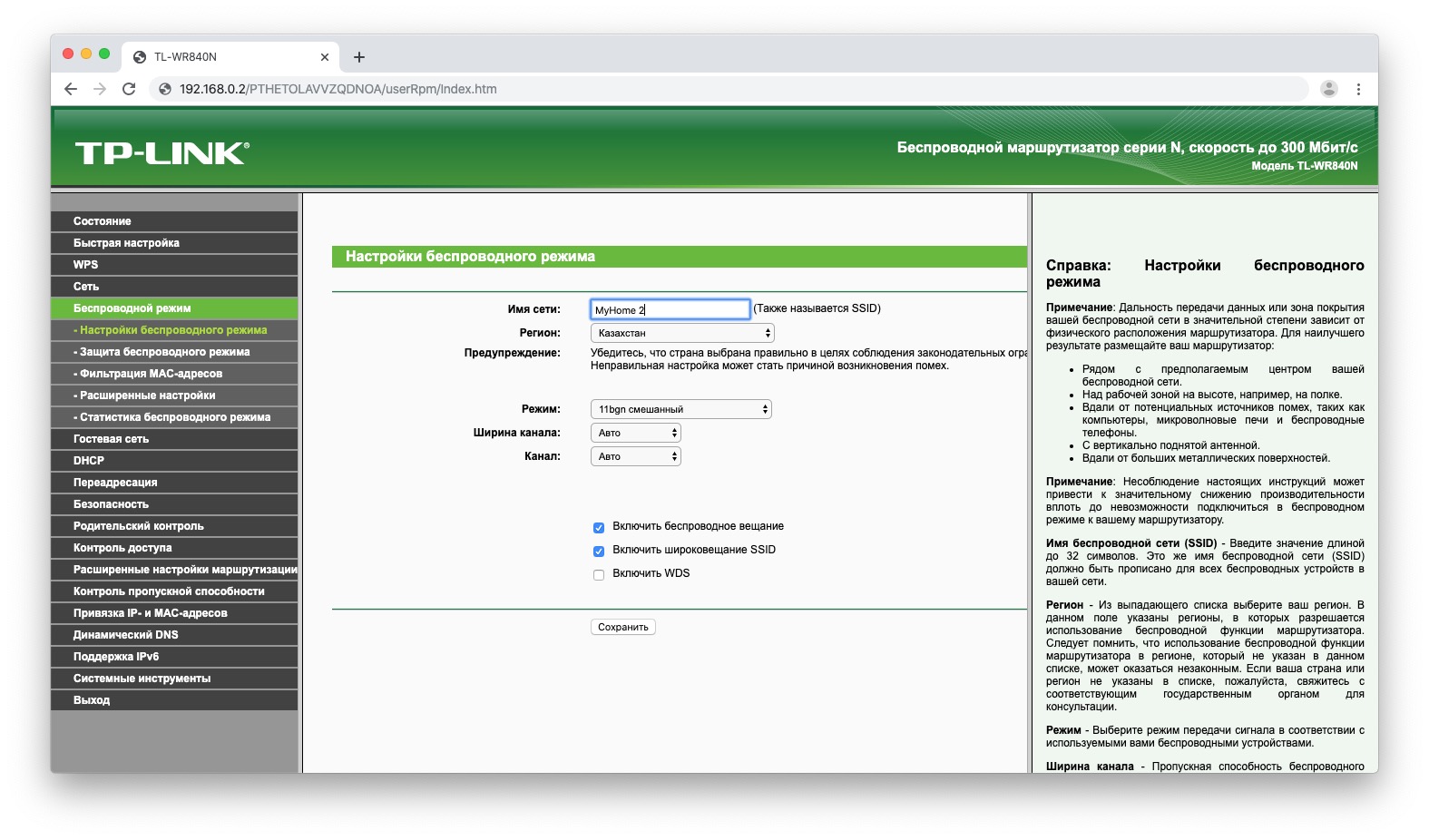Open Контроль доступа menu item
The image size is (1429, 840).
[x=174, y=548]
